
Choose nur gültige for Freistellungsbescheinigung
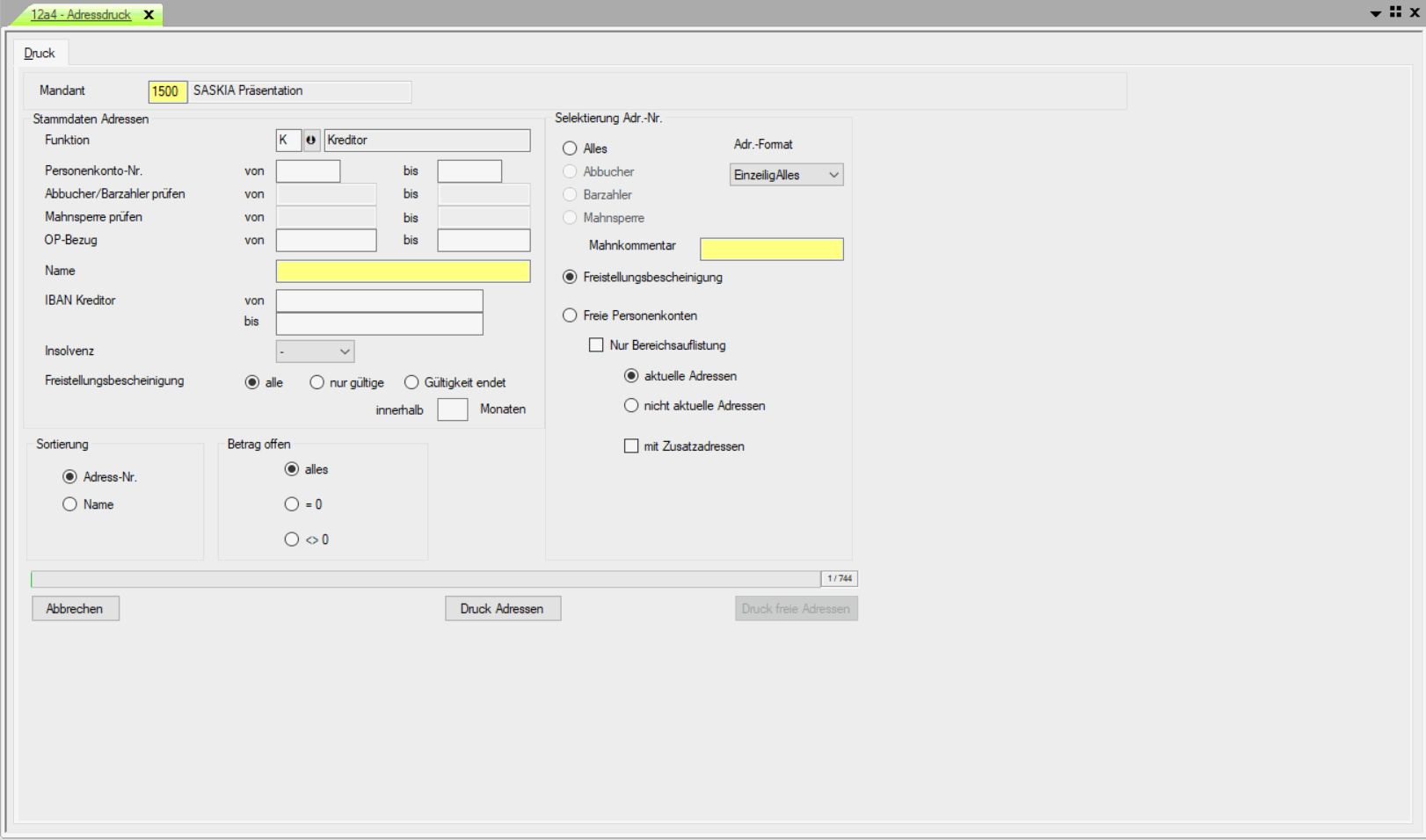coord(316,382)
